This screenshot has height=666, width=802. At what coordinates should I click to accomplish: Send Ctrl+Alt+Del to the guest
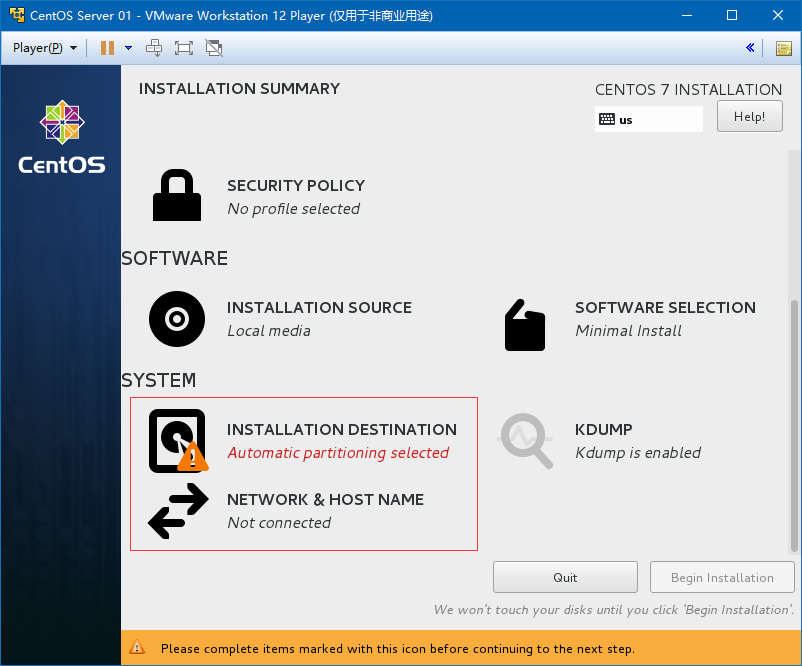point(155,47)
